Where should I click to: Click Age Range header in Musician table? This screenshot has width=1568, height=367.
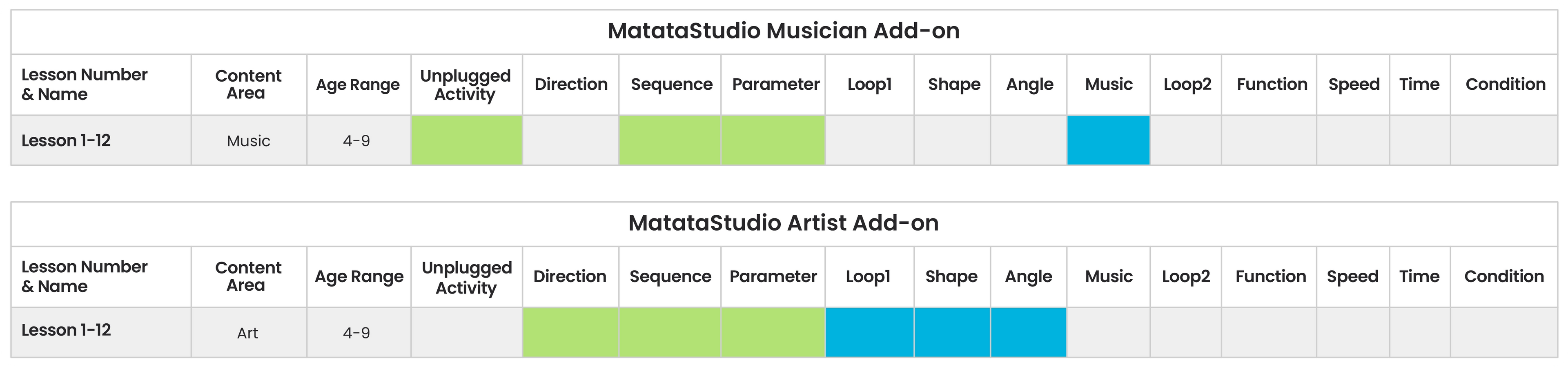click(x=358, y=85)
